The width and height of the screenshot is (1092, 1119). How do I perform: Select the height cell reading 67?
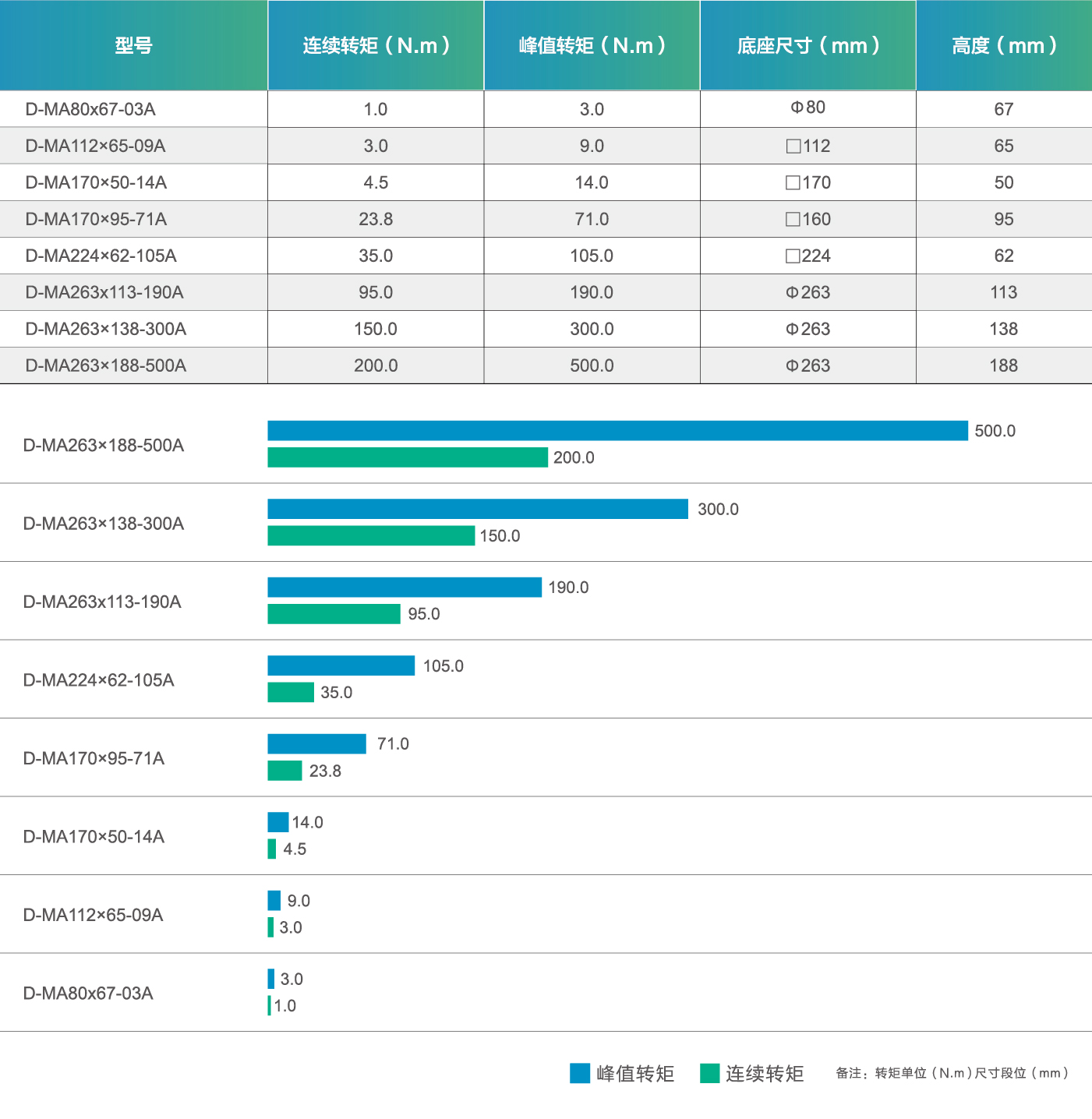point(1004,109)
